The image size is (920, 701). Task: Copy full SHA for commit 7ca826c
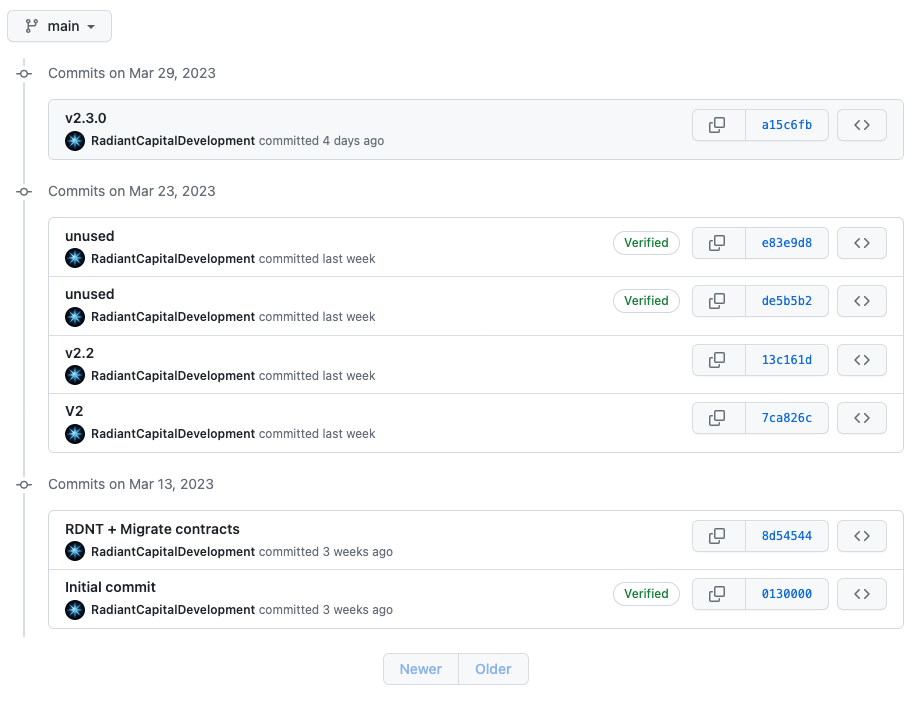(718, 418)
